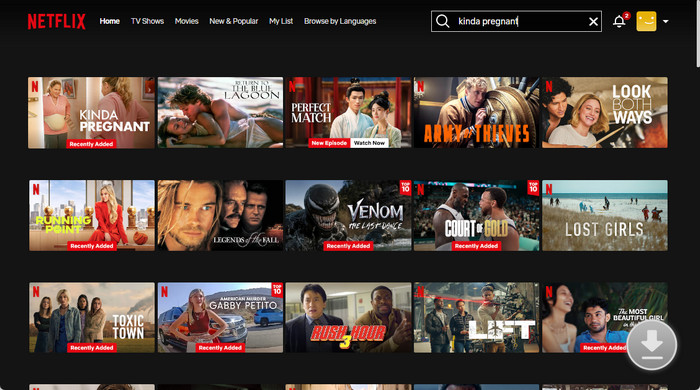The width and height of the screenshot is (700, 390).
Task: Select the Venom The Last Dance thumbnail
Action: pyautogui.click(x=348, y=215)
